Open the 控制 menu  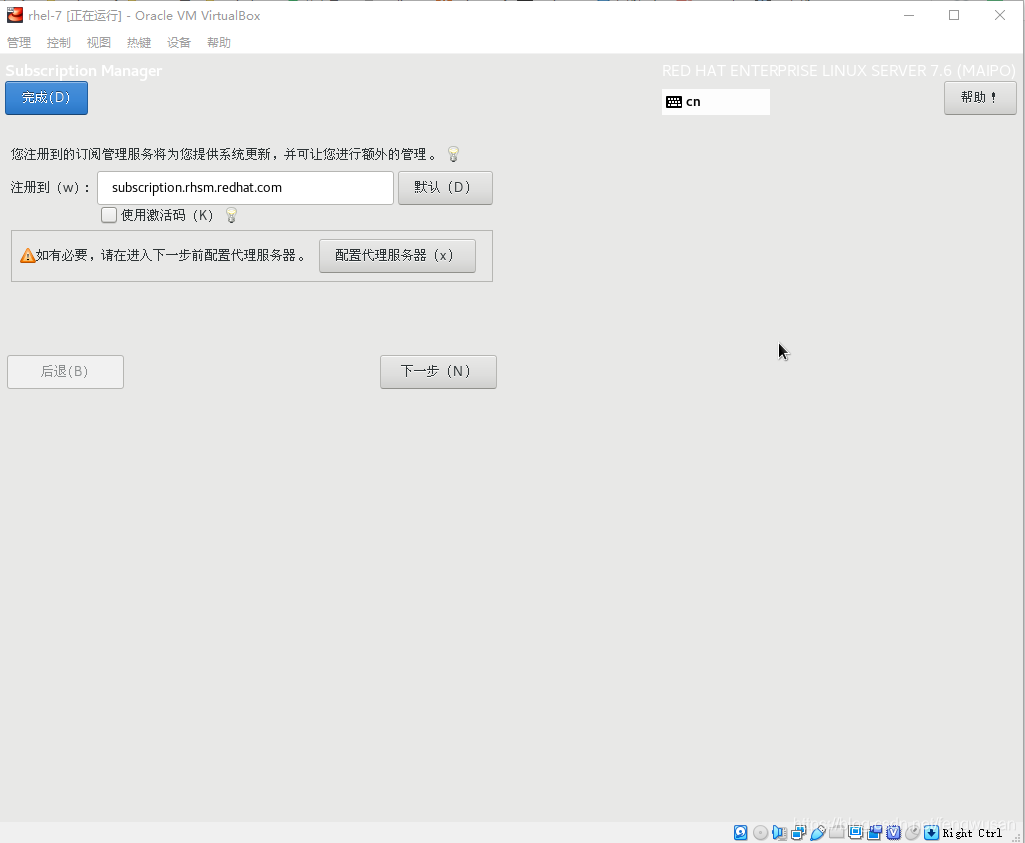coord(59,42)
